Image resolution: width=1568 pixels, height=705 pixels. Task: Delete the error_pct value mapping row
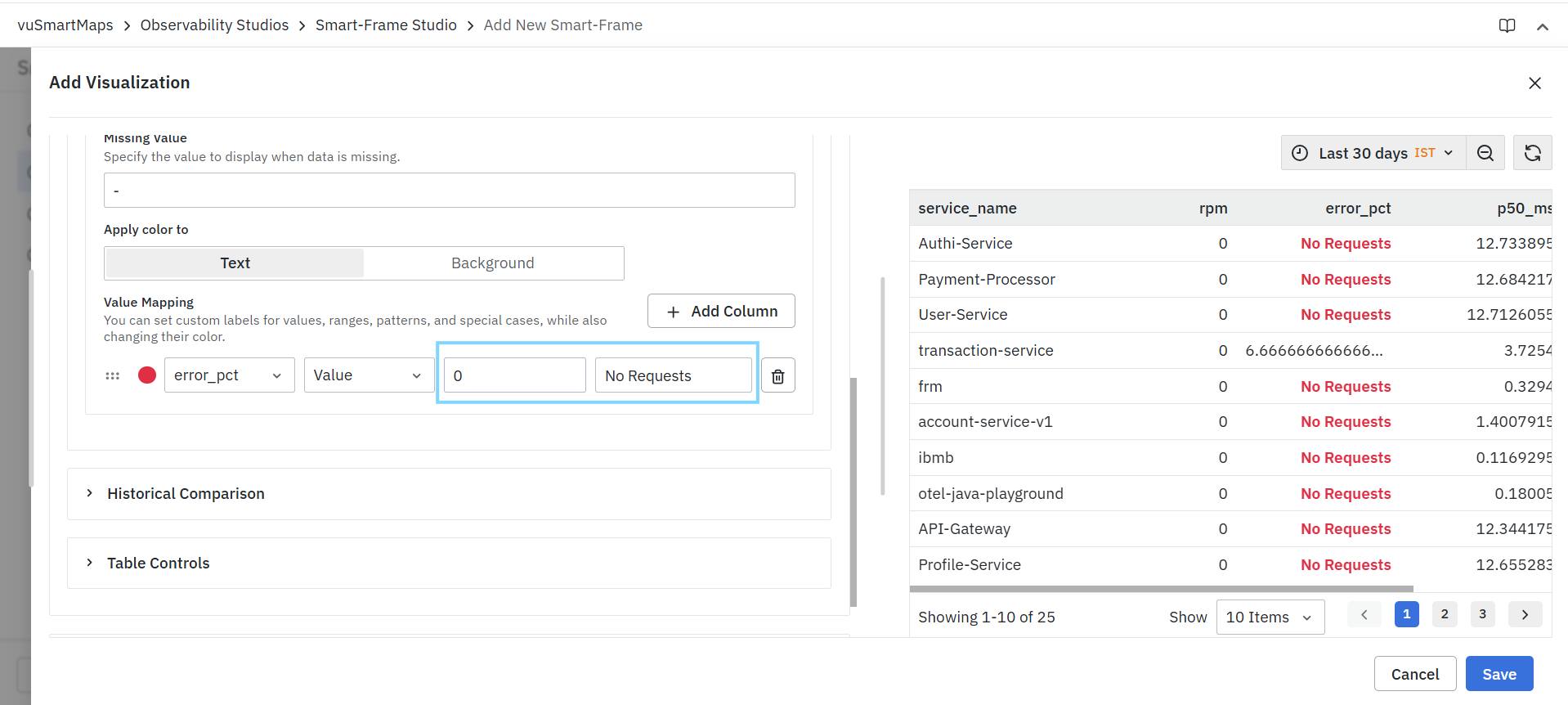(777, 375)
